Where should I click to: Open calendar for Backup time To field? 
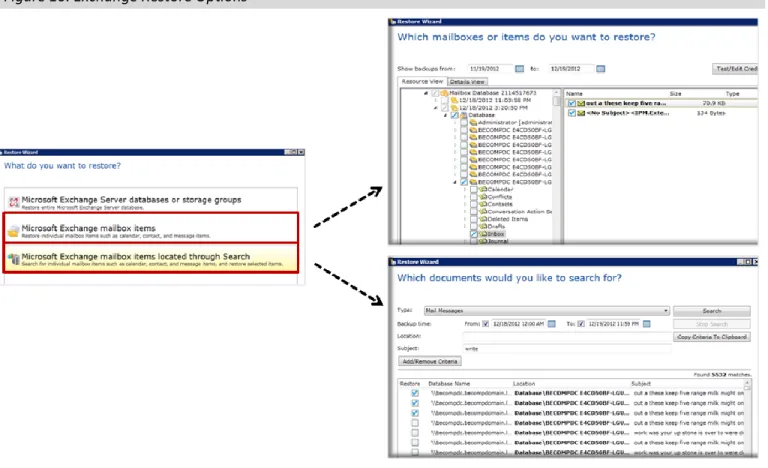[647, 324]
